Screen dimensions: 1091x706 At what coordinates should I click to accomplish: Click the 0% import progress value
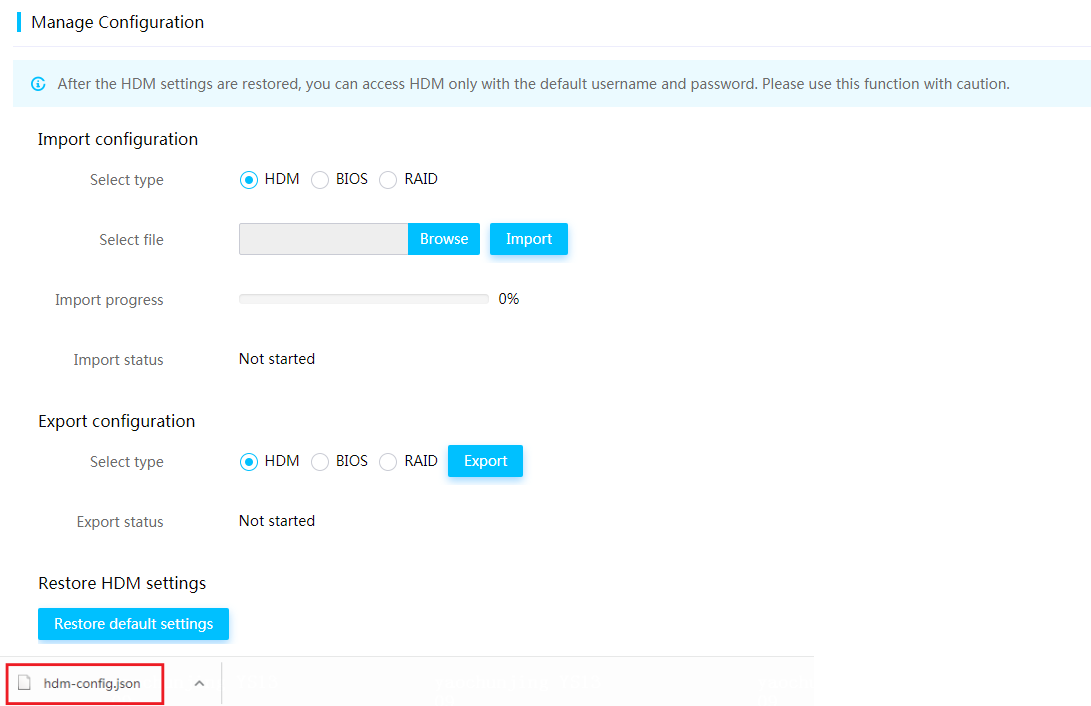click(509, 299)
